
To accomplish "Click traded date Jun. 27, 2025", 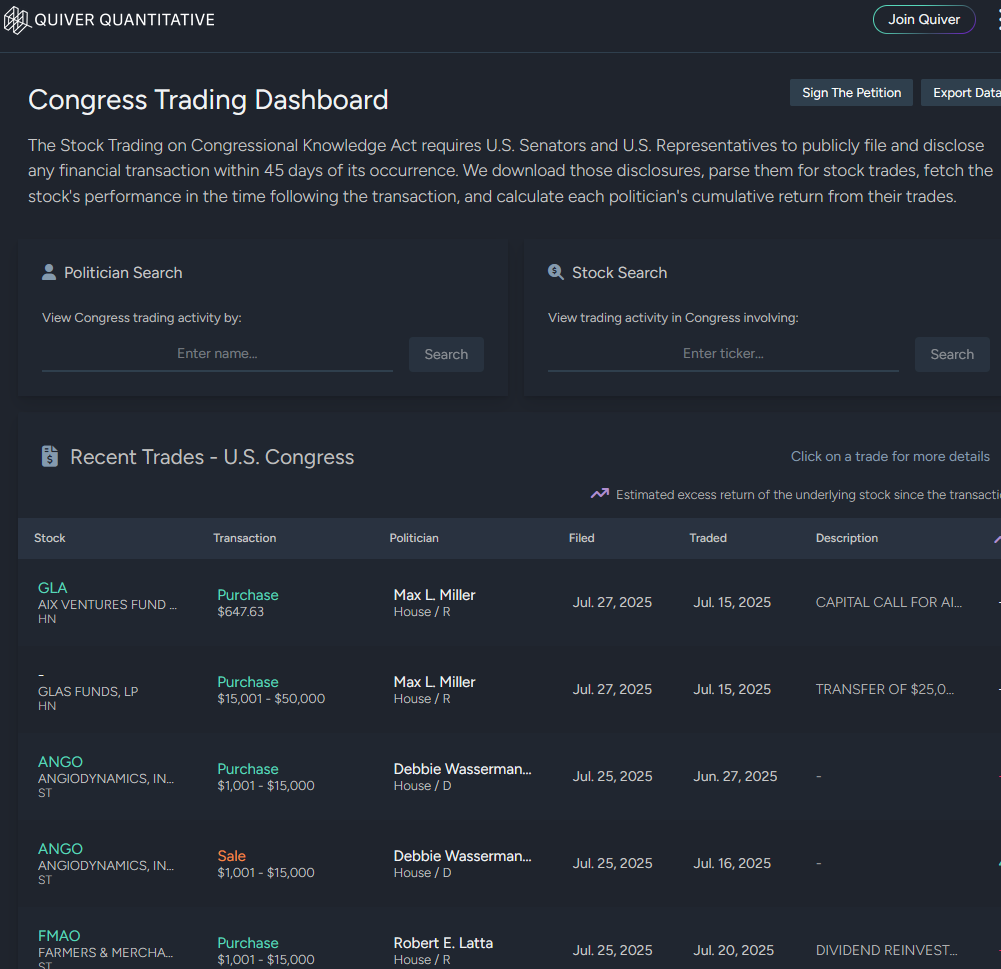I will point(735,776).
